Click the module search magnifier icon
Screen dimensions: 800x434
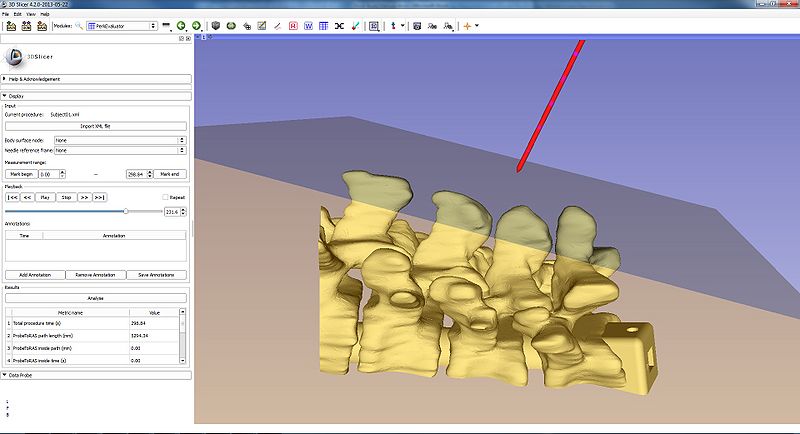pyautogui.click(x=78, y=25)
